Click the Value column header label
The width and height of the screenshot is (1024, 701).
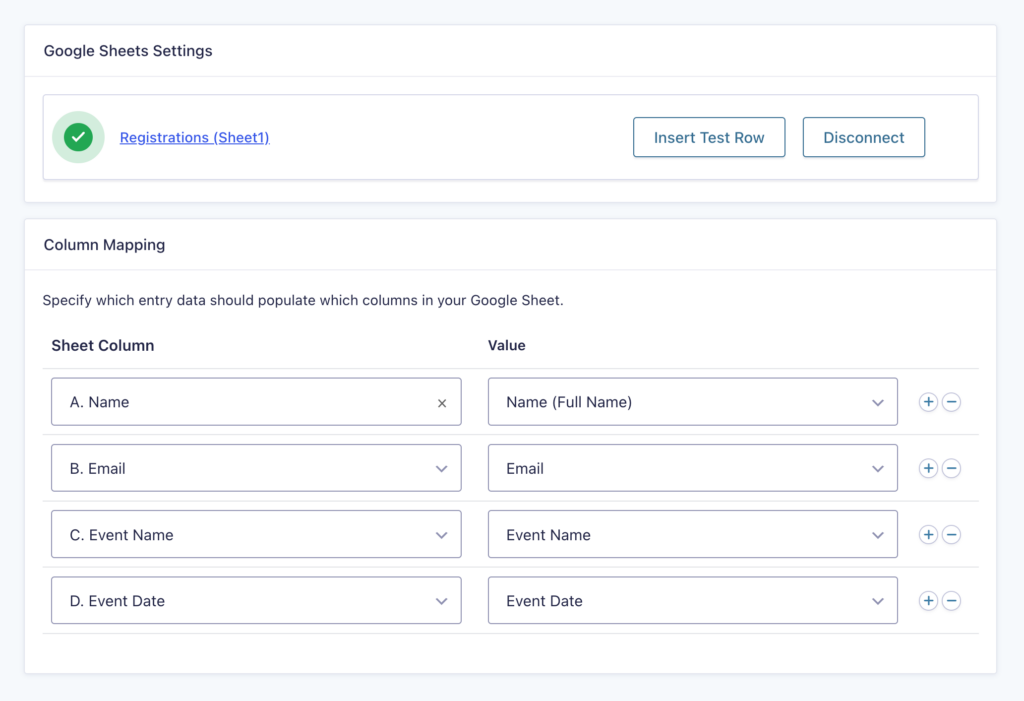pyautogui.click(x=507, y=346)
